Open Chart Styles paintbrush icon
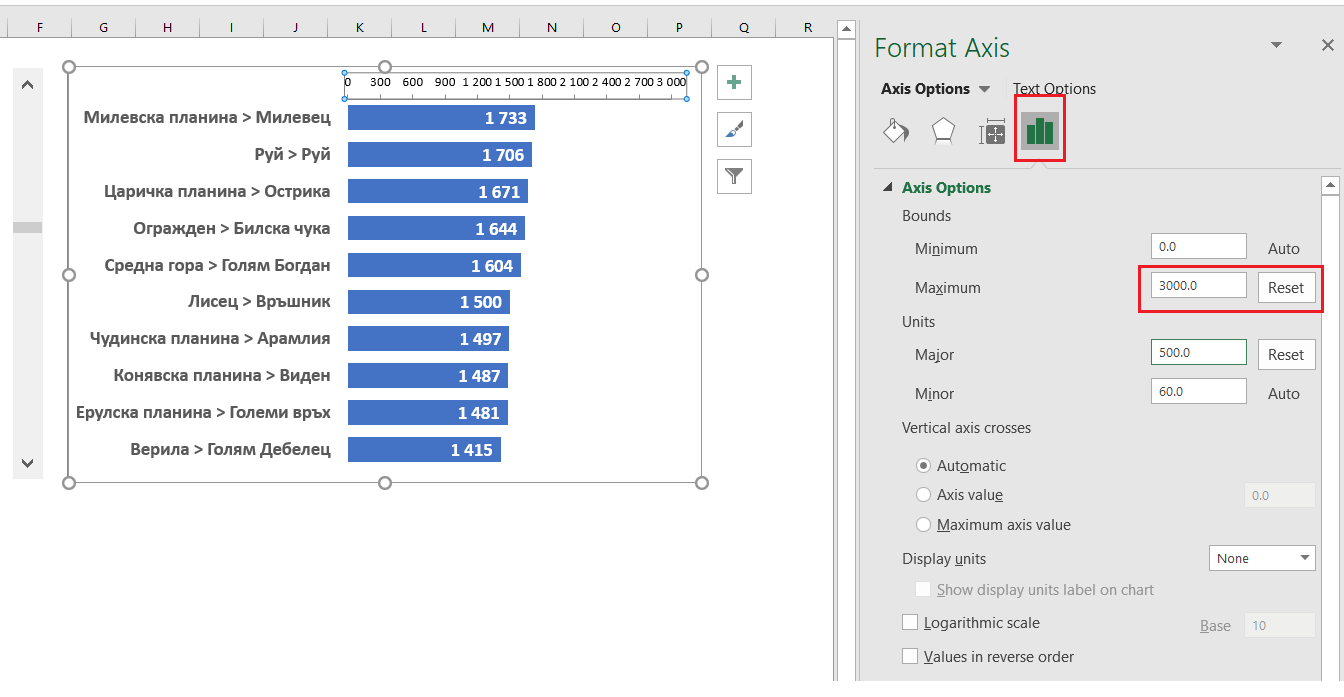Viewport: 1344px width, 697px height. [734, 129]
